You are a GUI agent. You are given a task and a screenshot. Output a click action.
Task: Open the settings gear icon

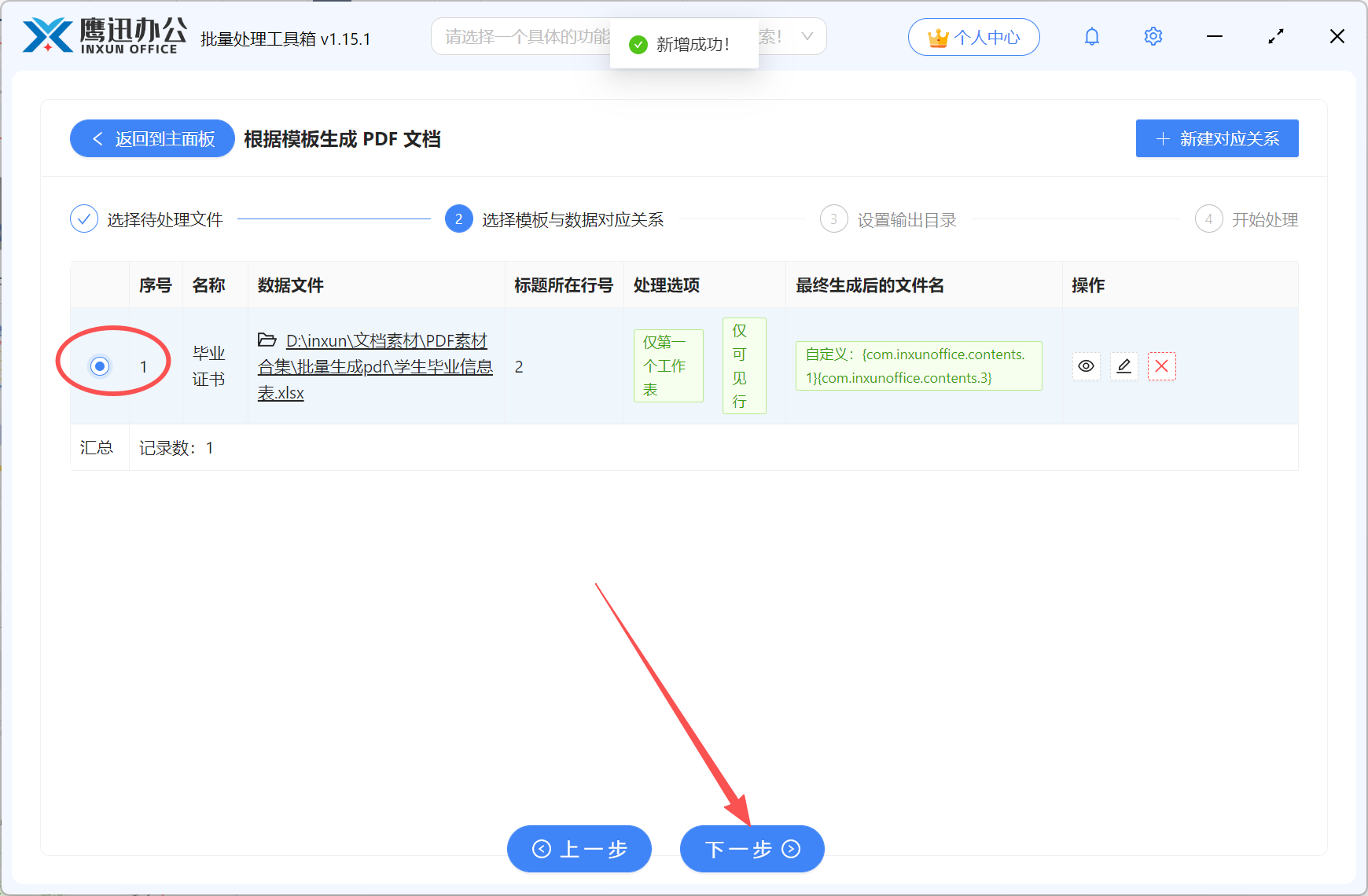(1153, 36)
